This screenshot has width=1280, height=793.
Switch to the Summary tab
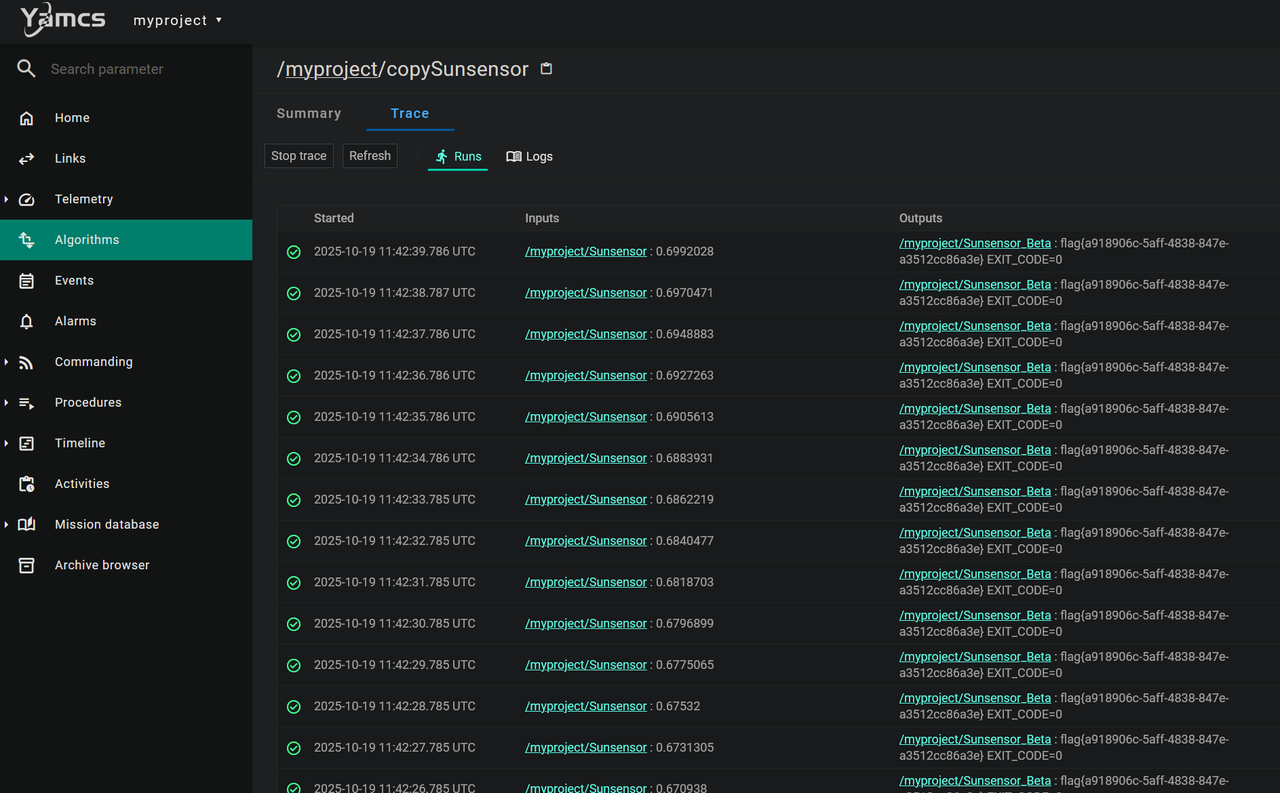tap(309, 114)
